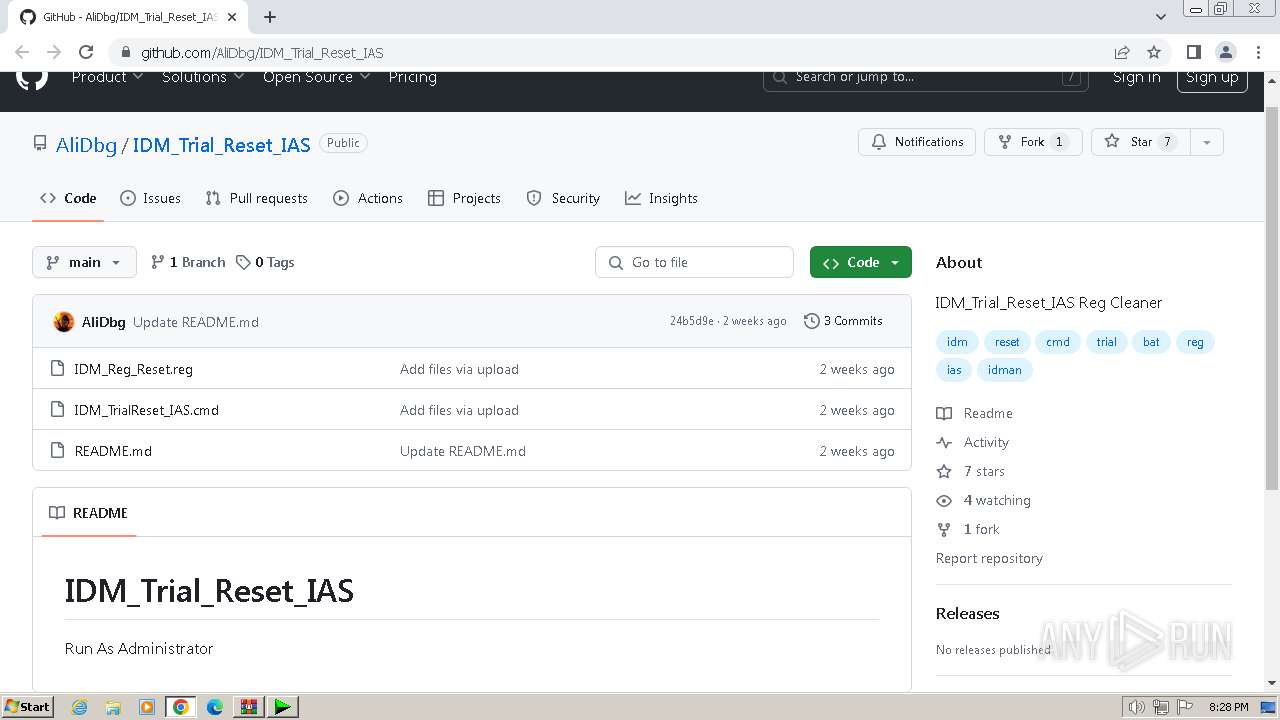Open the browser side panel icon
Viewport: 1280px width, 720px height.
(x=1193, y=52)
